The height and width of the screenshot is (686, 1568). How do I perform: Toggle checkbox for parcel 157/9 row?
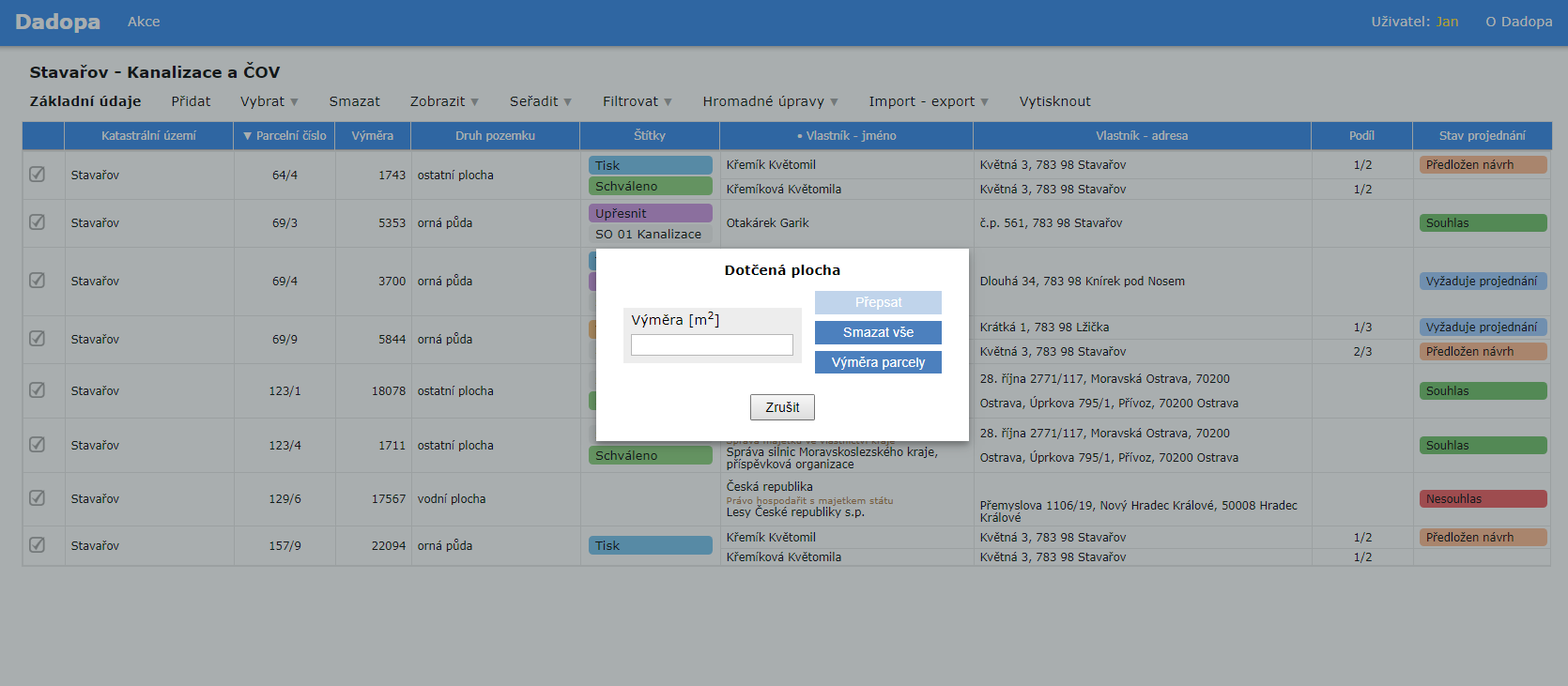click(38, 545)
